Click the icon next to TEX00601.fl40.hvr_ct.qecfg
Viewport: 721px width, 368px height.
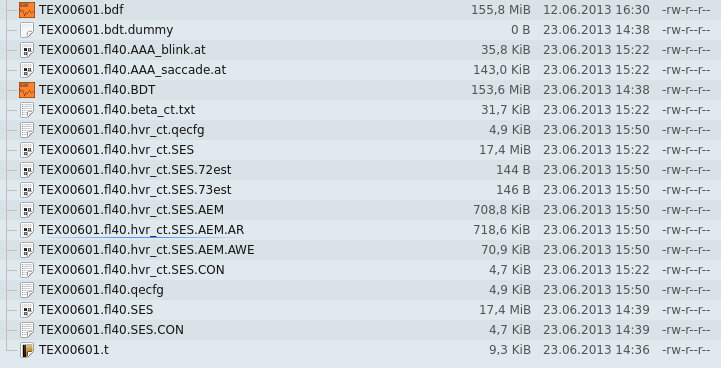coord(27,130)
